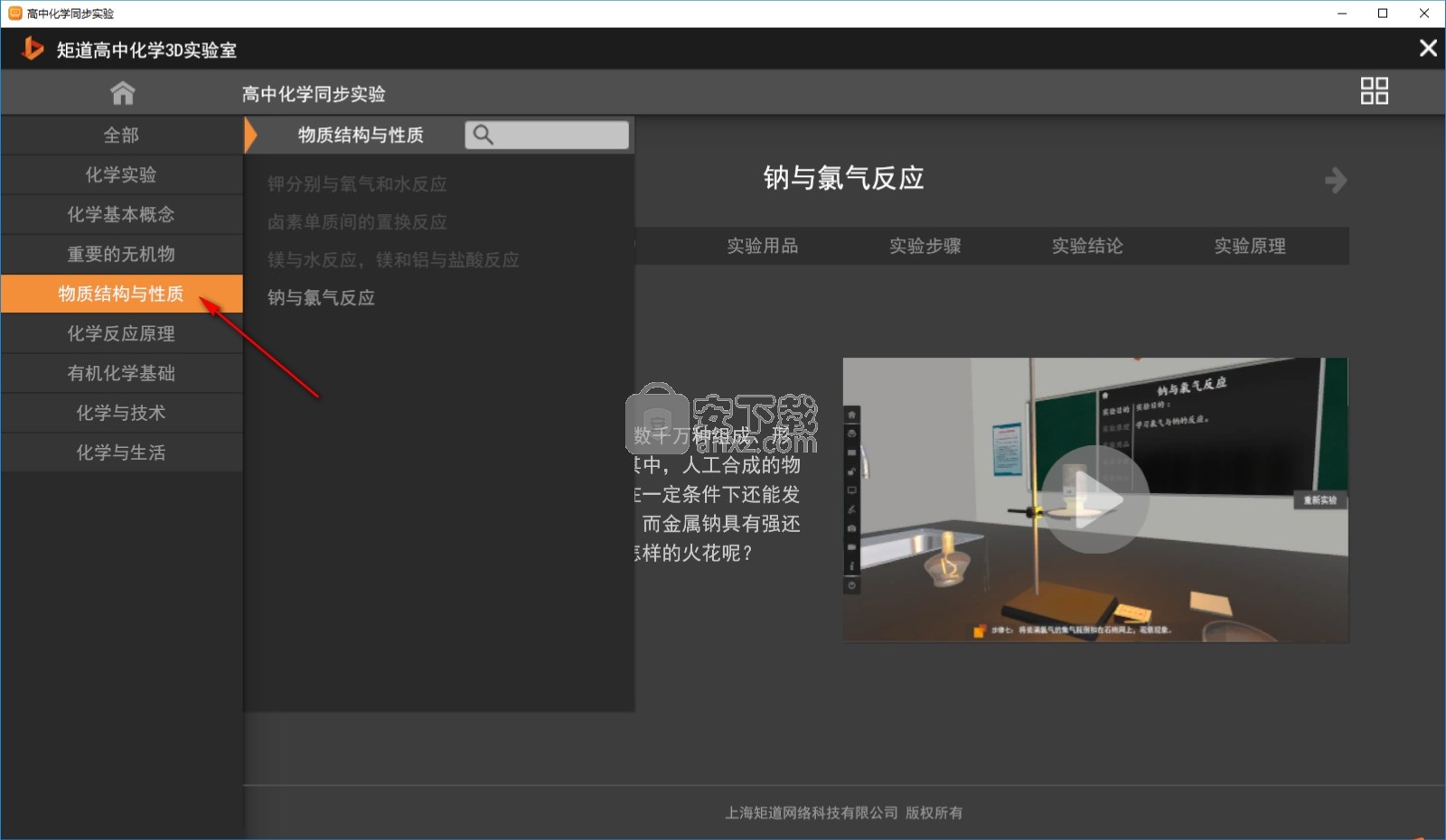Select the 物质结构与性质 category

[x=121, y=294]
